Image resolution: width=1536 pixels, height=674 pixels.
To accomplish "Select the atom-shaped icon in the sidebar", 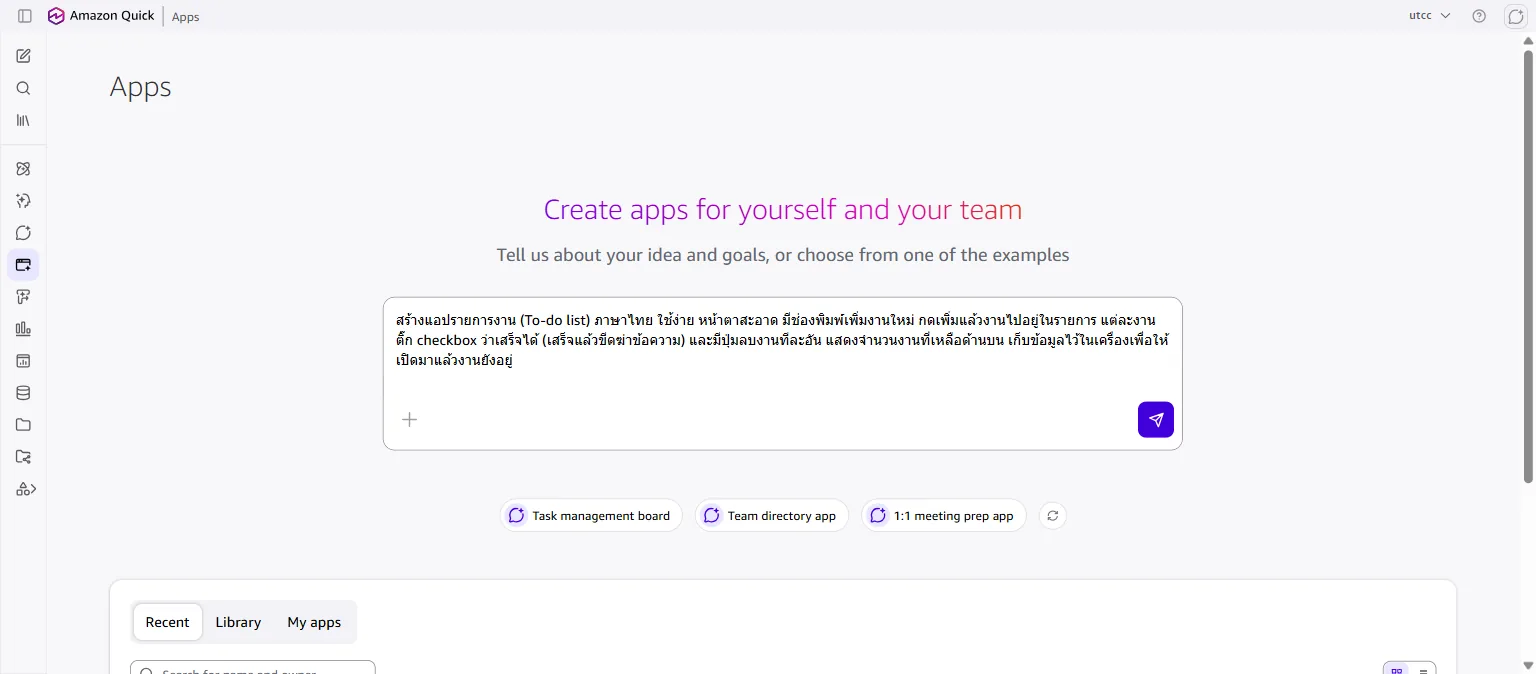I will click(23, 169).
